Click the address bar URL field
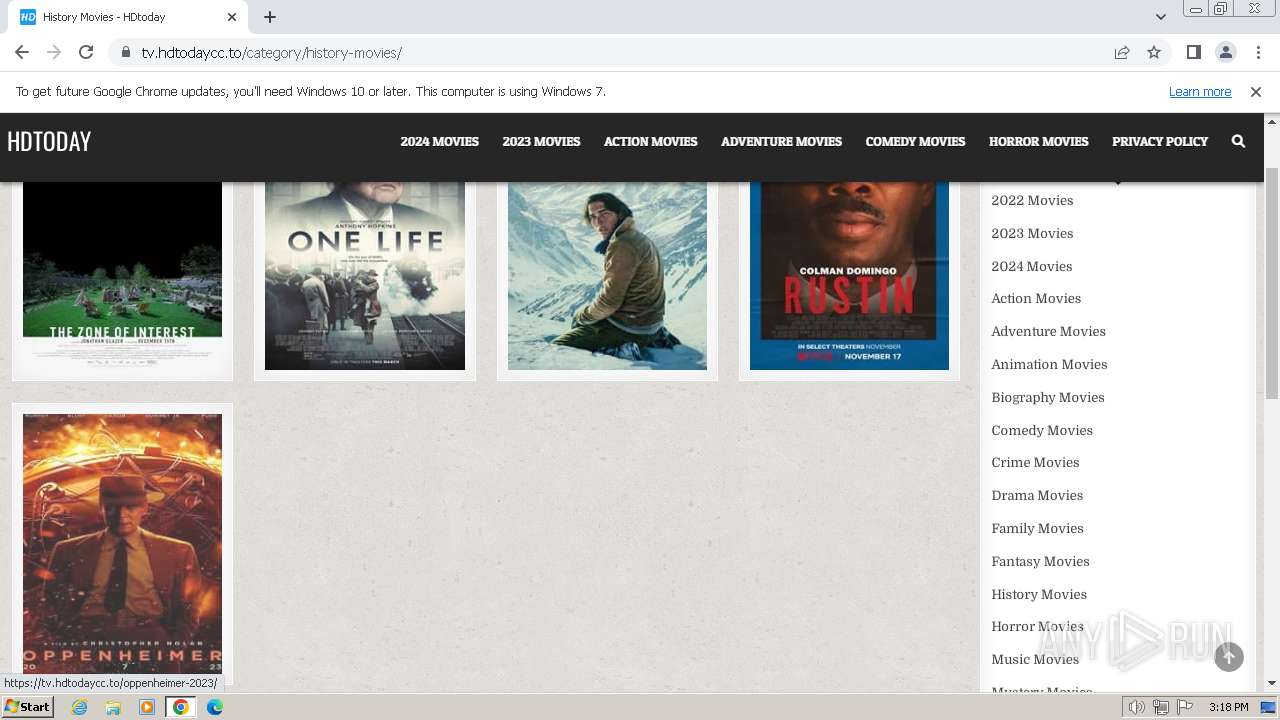This screenshot has height=720, width=1280. coord(620,53)
